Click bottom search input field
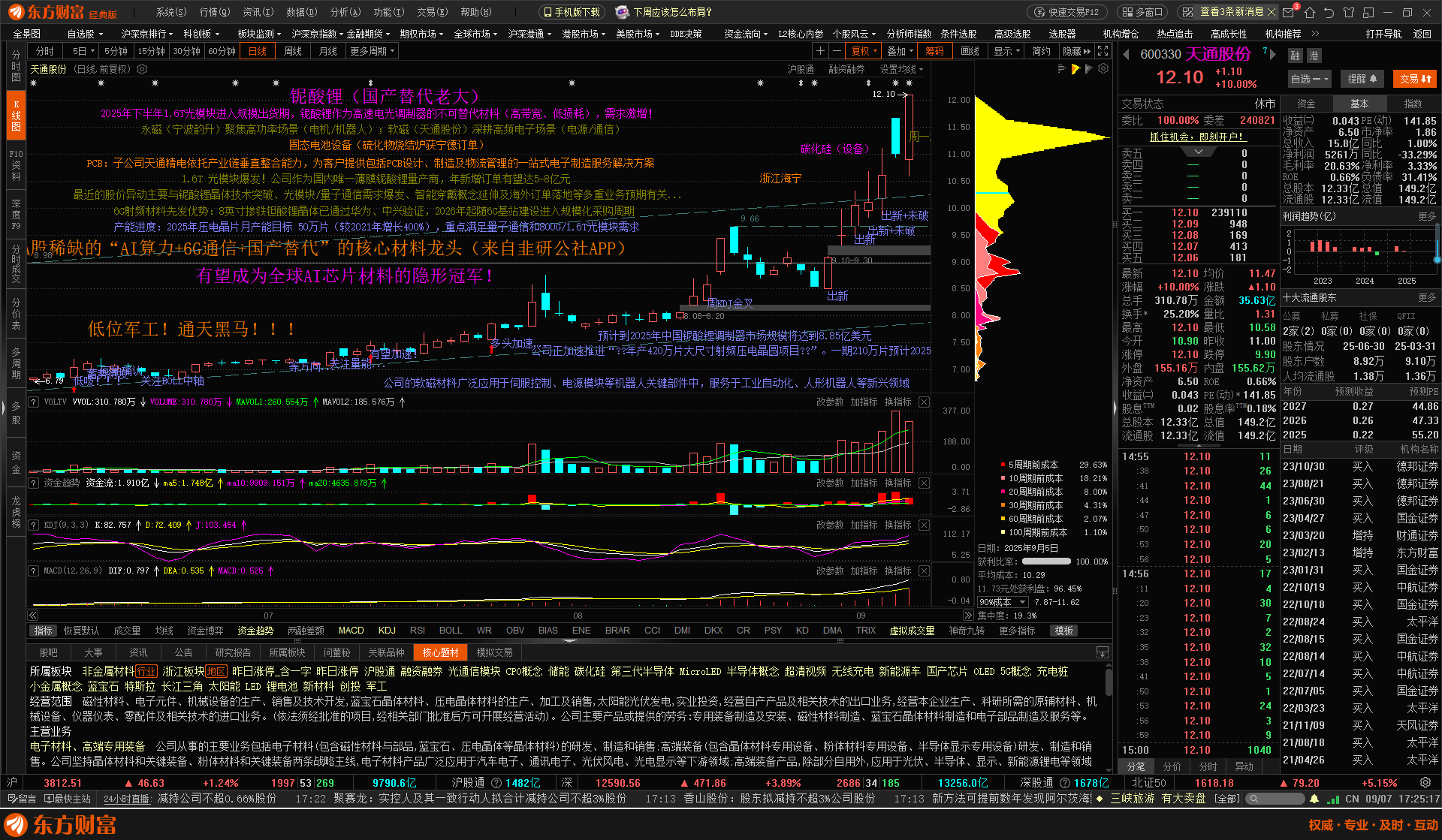1442x840 pixels. (1275, 799)
